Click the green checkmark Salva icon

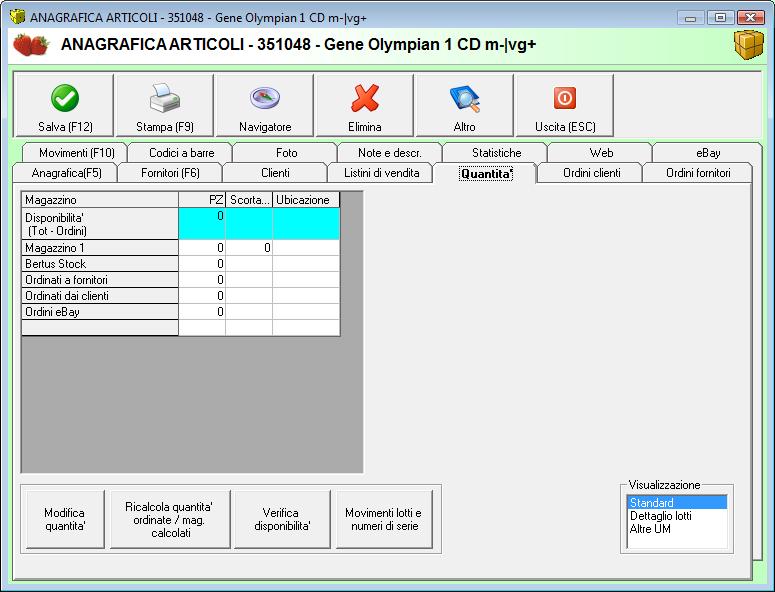pyautogui.click(x=65, y=98)
